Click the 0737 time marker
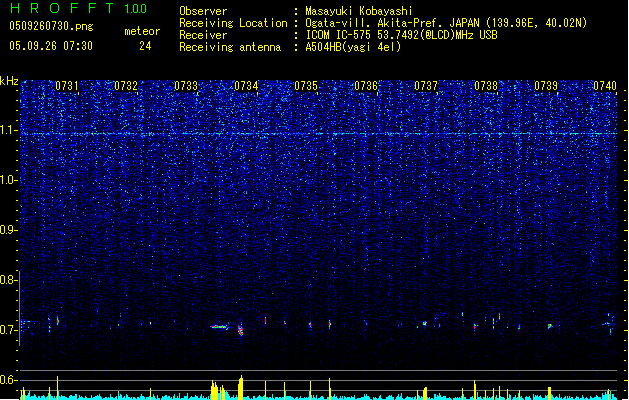The height and width of the screenshot is (400, 629). tap(426, 86)
